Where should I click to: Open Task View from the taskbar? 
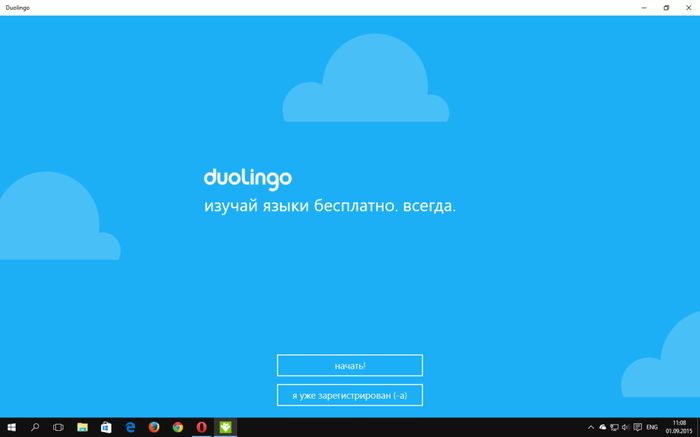click(59, 427)
